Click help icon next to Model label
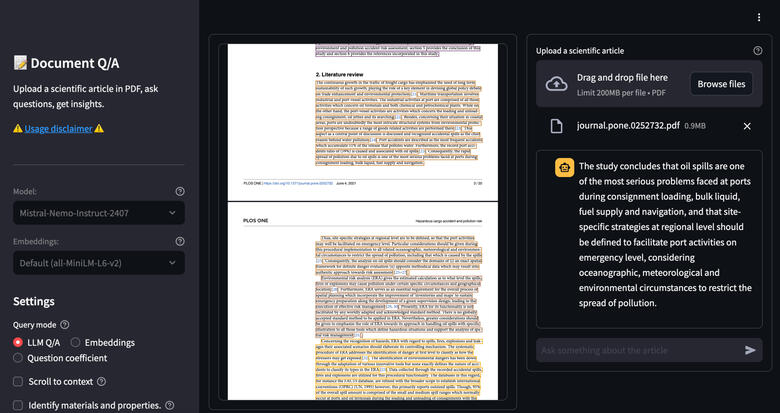This screenshot has width=780, height=413. point(179,191)
